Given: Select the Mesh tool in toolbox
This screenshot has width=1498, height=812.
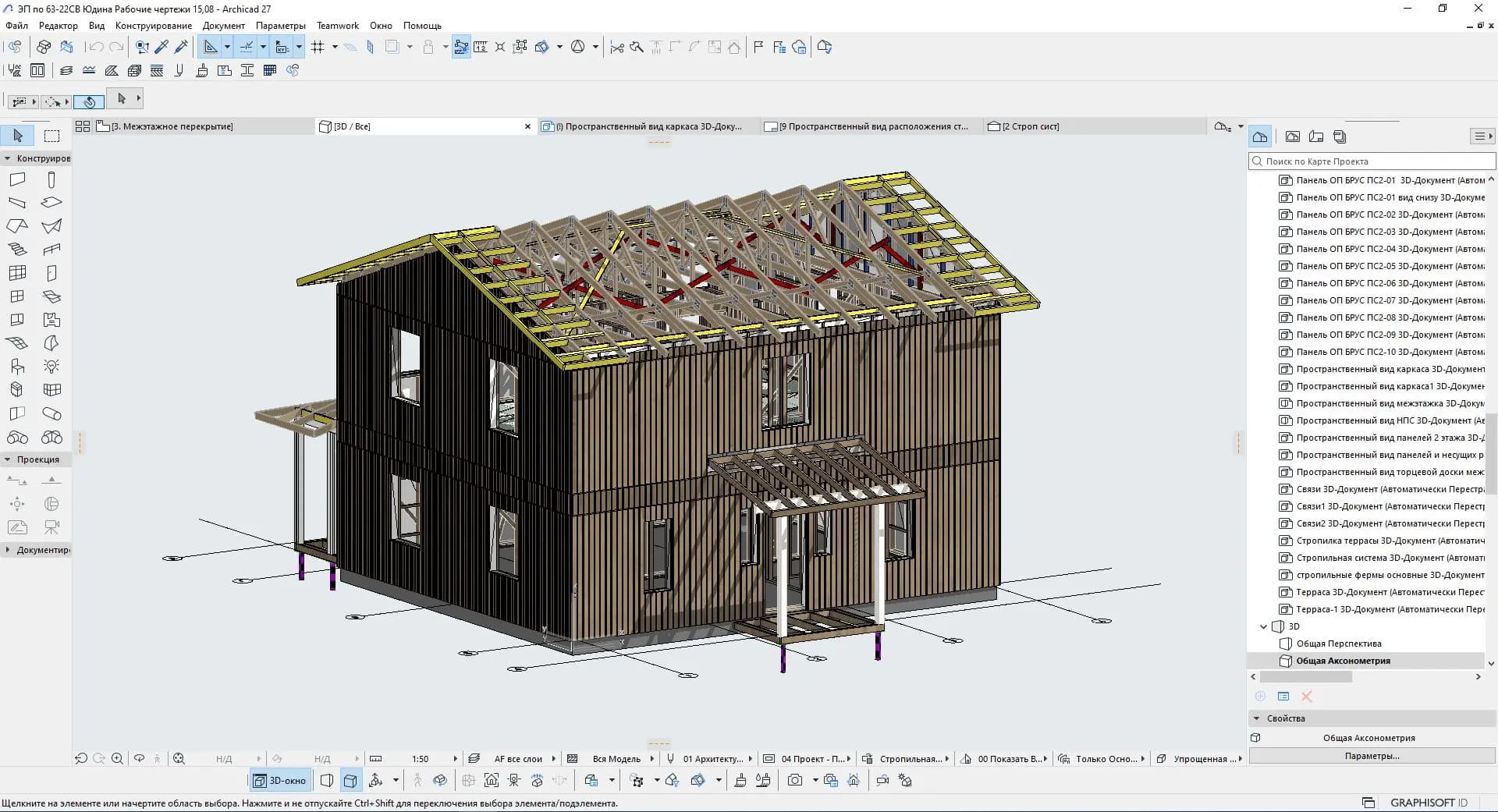Looking at the screenshot, I should coord(17,343).
